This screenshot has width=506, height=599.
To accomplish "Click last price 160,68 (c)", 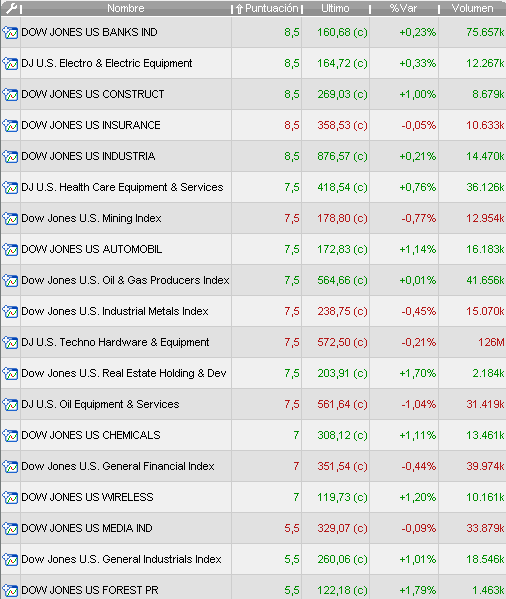I will tap(342, 32).
